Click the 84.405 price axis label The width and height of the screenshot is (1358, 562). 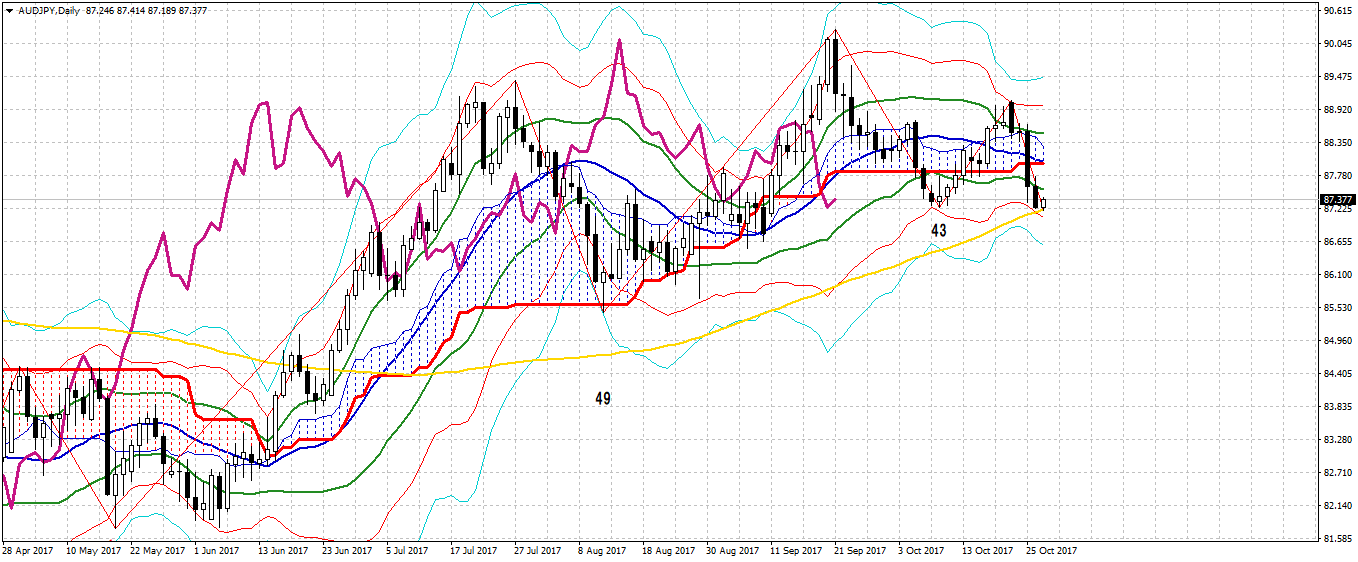coord(1336,374)
